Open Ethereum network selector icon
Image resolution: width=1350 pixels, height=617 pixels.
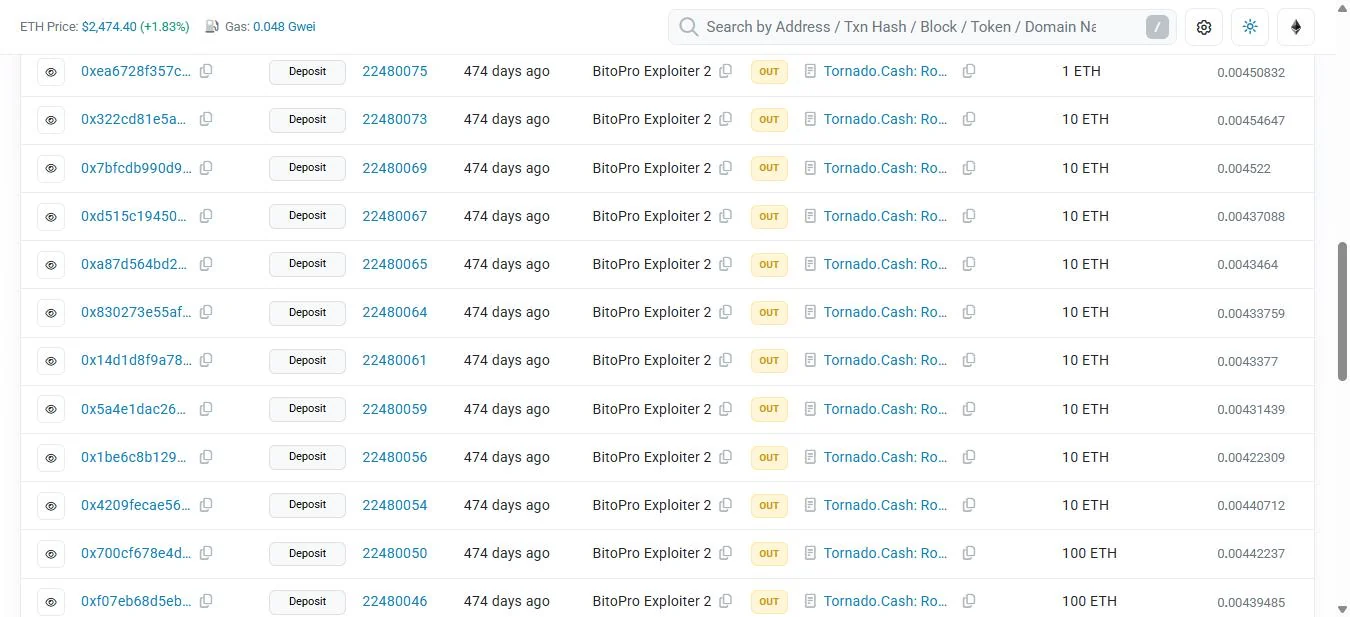(1296, 27)
